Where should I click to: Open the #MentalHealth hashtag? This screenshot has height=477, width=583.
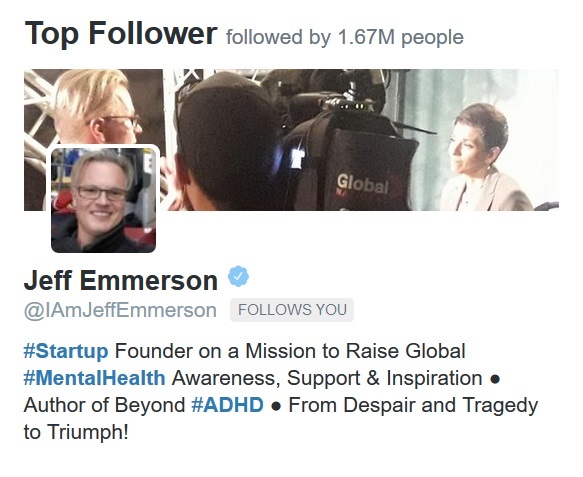click(94, 378)
